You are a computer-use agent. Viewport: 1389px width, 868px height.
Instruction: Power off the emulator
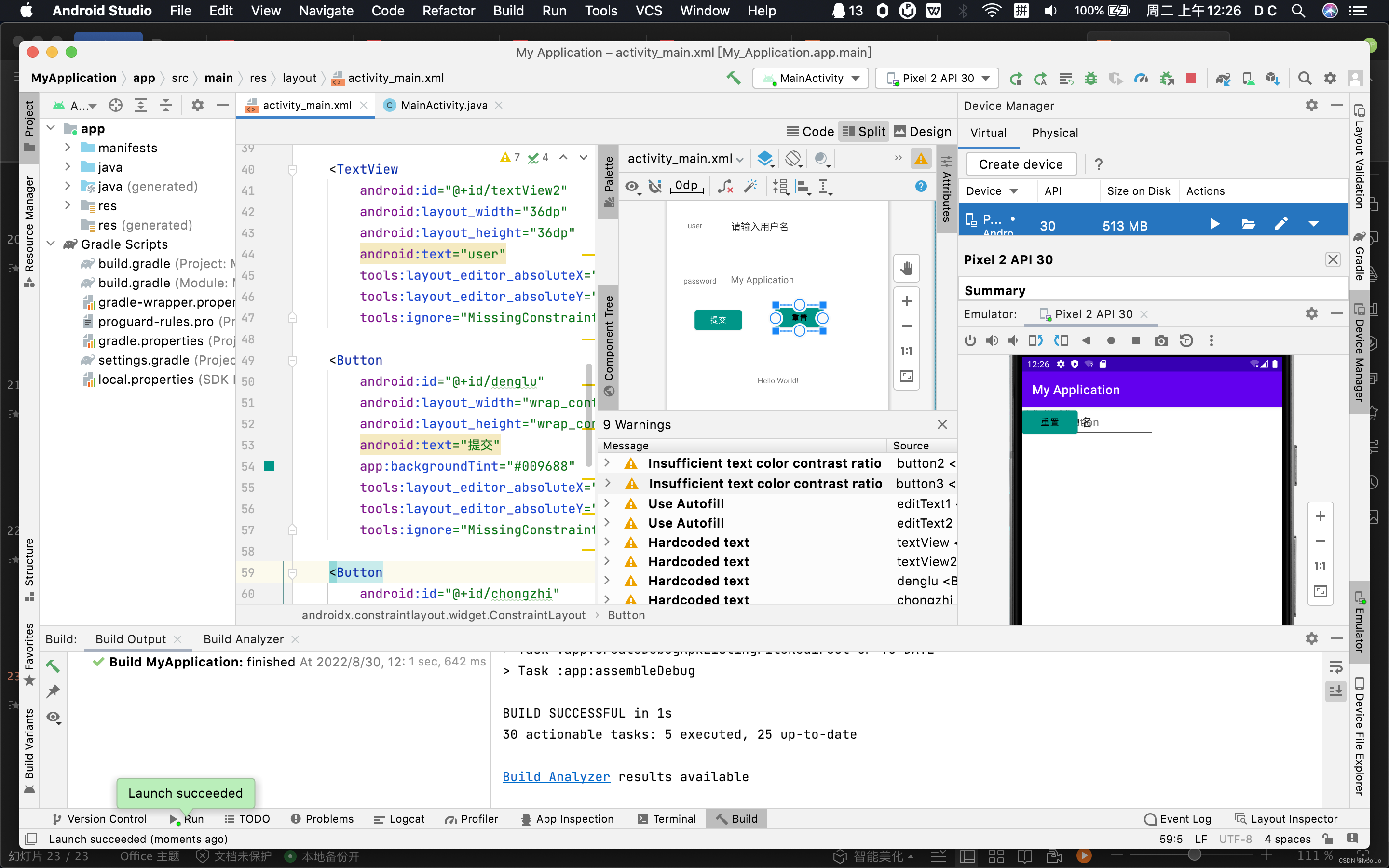[969, 340]
